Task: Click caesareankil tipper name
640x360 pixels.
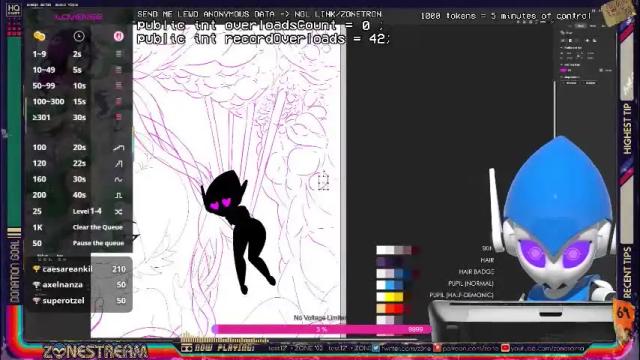Action: click(67, 269)
